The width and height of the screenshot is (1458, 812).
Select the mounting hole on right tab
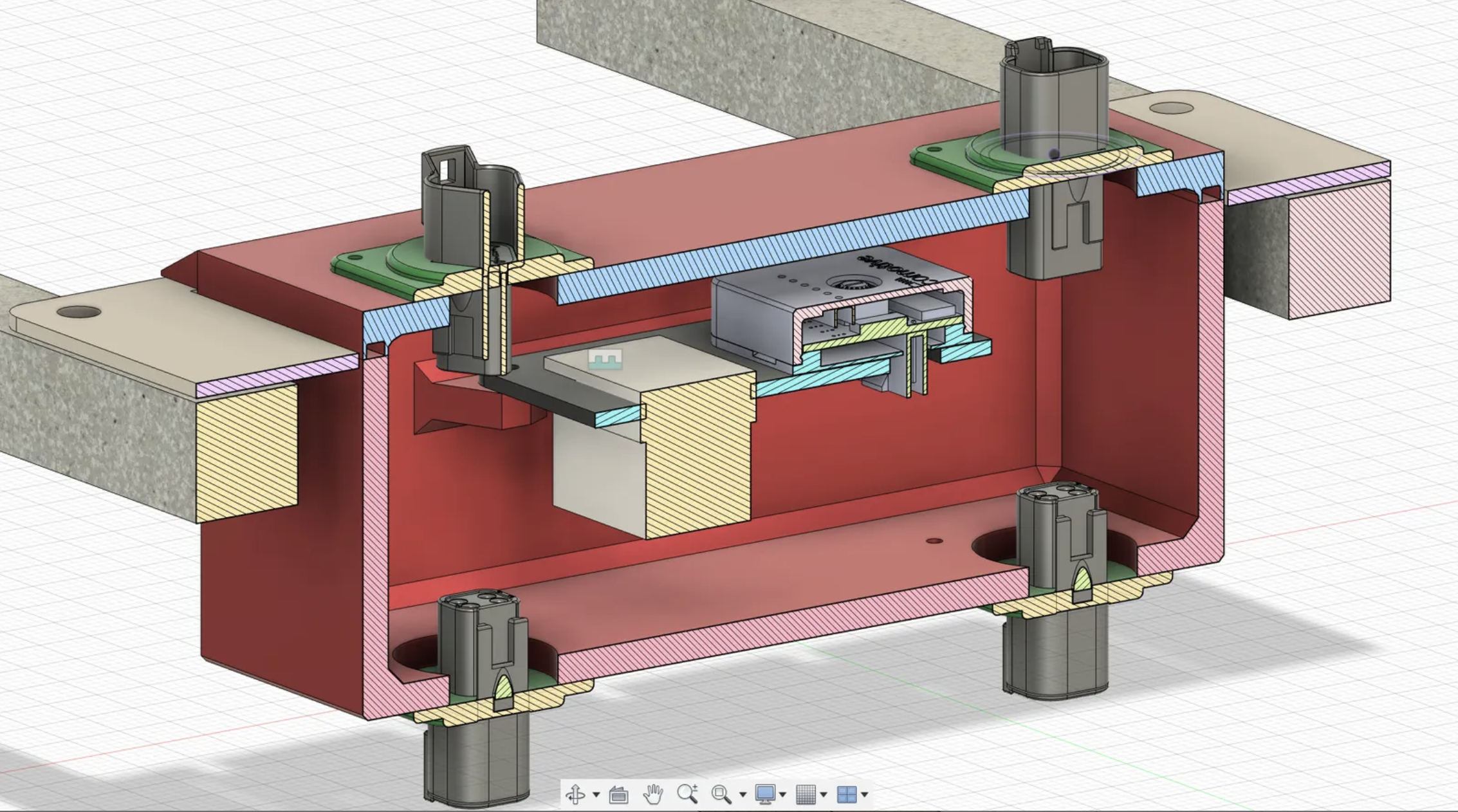click(x=1171, y=108)
